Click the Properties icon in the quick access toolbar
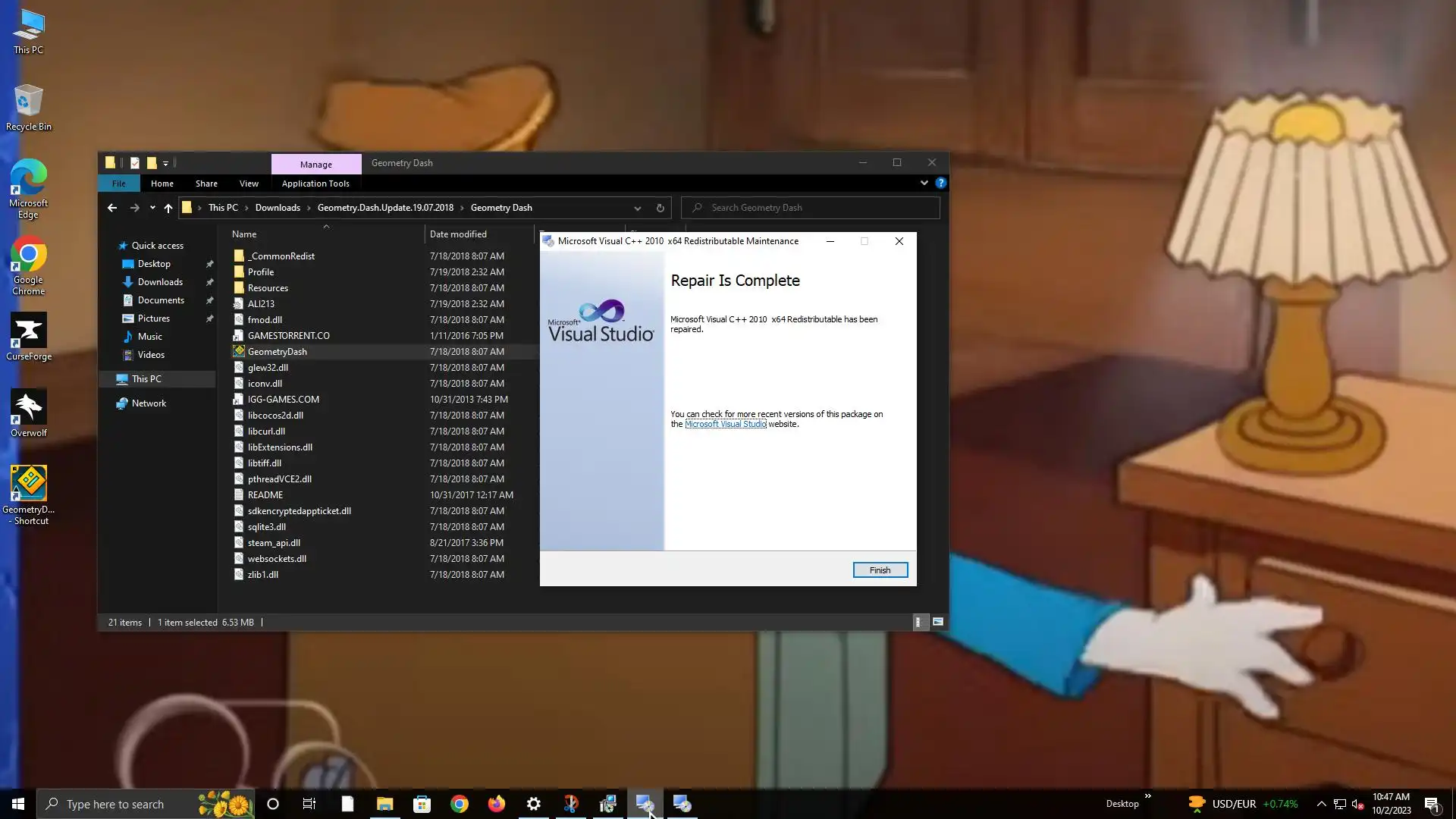The height and width of the screenshot is (819, 1456). (135, 163)
